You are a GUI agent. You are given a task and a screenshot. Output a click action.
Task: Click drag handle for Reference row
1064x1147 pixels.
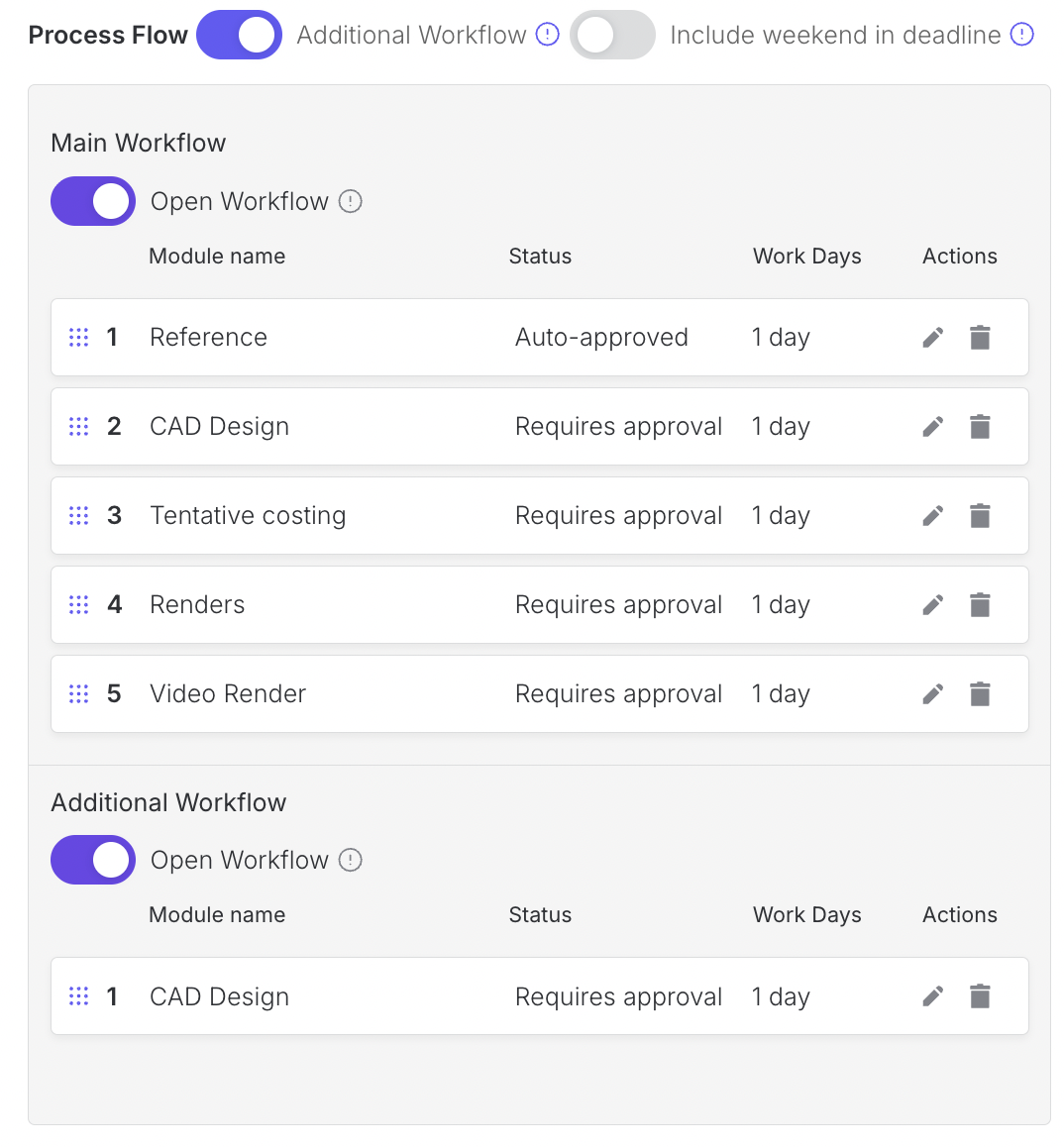[x=79, y=338]
